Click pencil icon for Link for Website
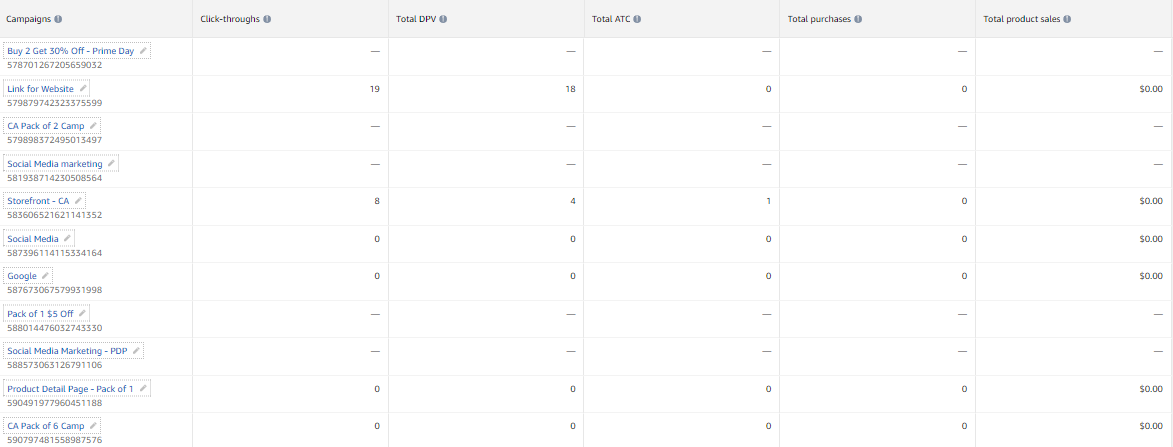 point(83,89)
